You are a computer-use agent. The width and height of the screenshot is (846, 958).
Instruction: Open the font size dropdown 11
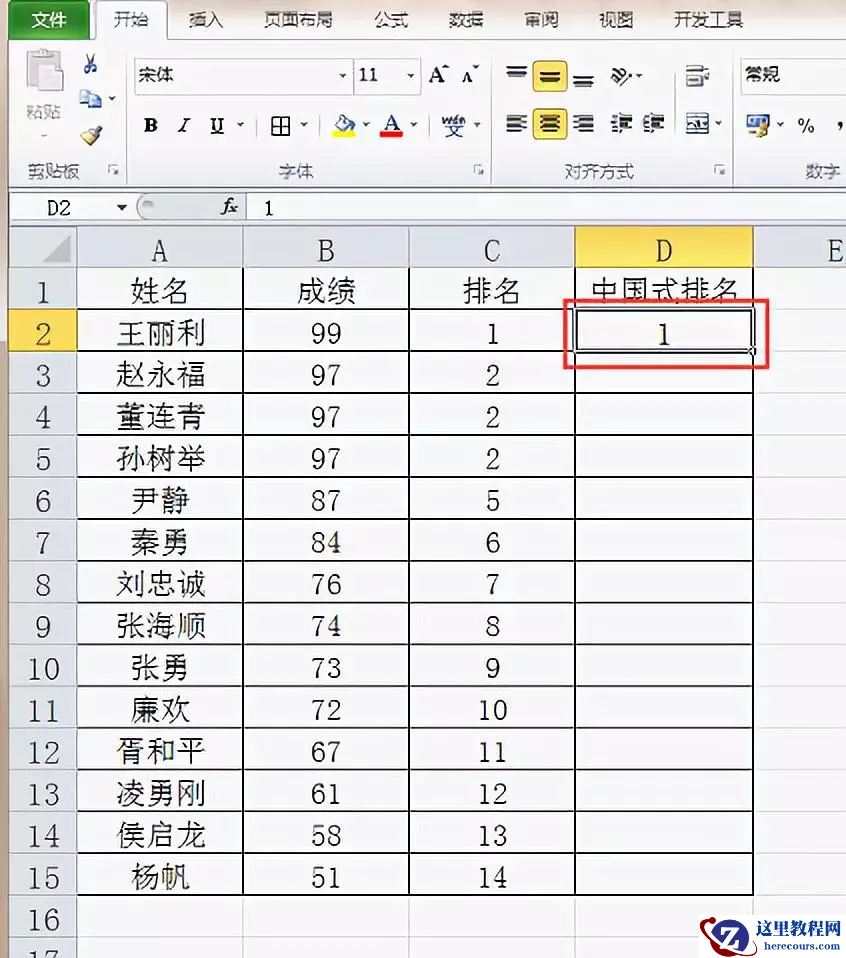point(410,76)
